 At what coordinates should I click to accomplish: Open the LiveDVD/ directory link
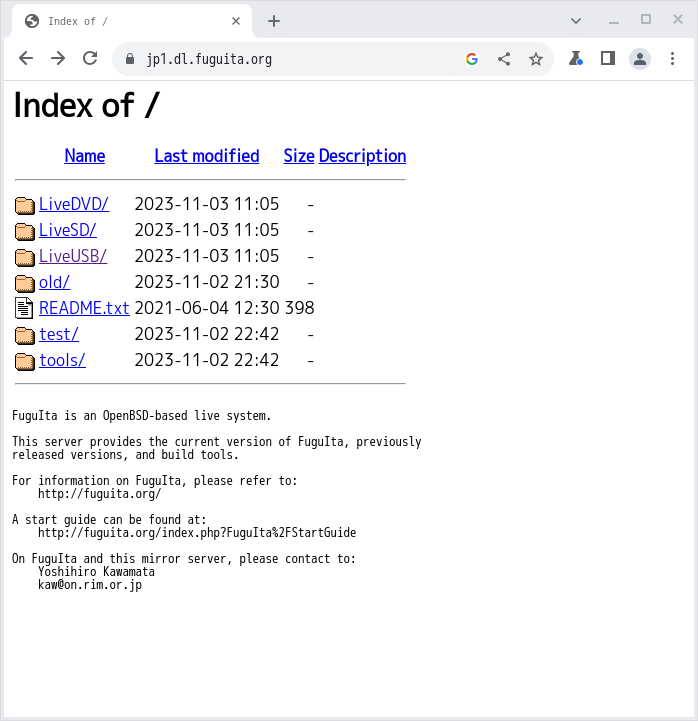[x=73, y=204]
